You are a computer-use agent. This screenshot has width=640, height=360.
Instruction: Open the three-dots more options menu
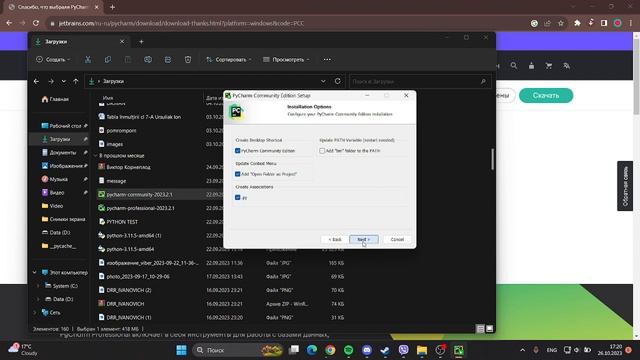coord(327,60)
